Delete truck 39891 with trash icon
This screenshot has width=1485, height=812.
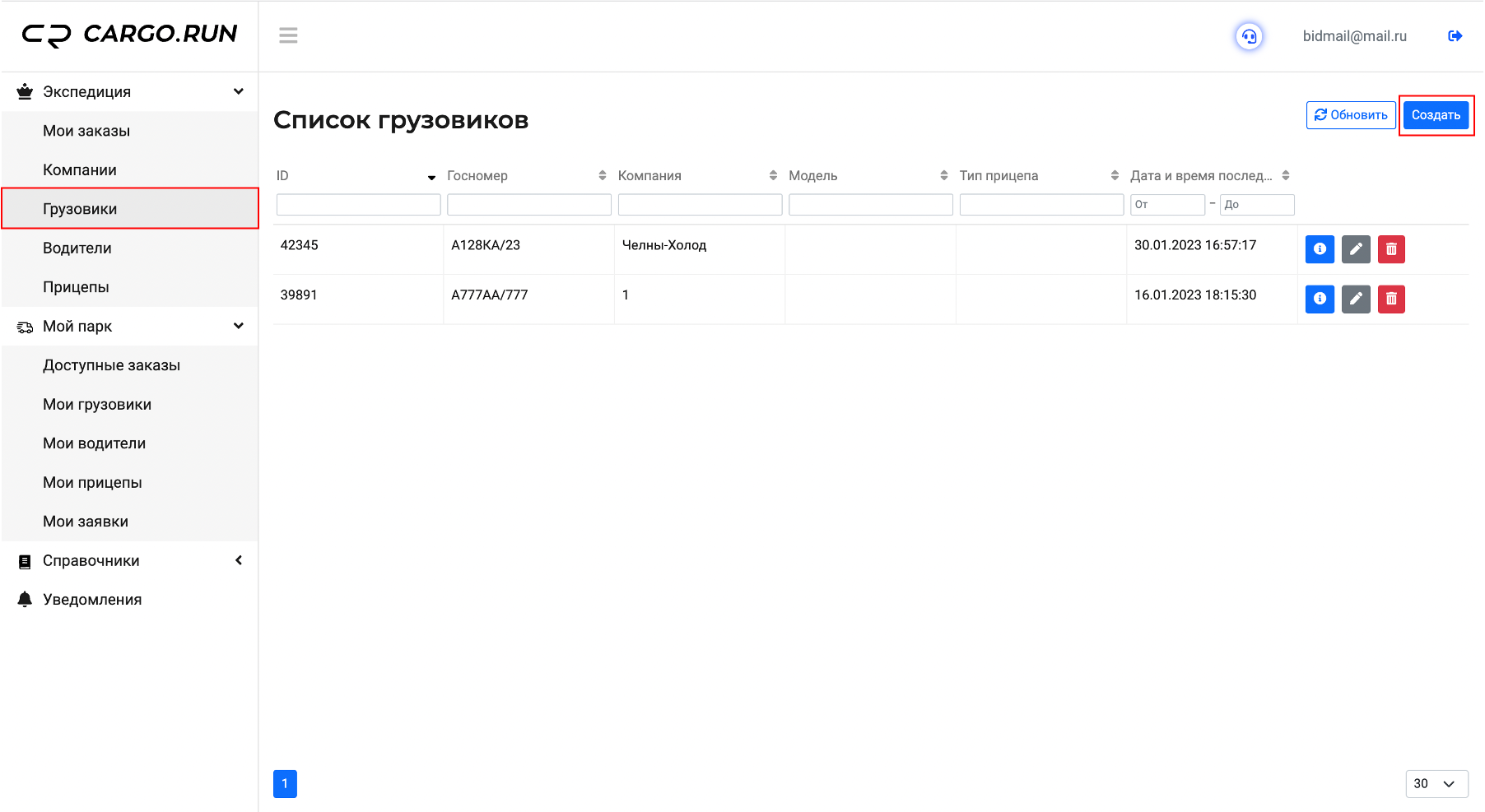pyautogui.click(x=1391, y=299)
